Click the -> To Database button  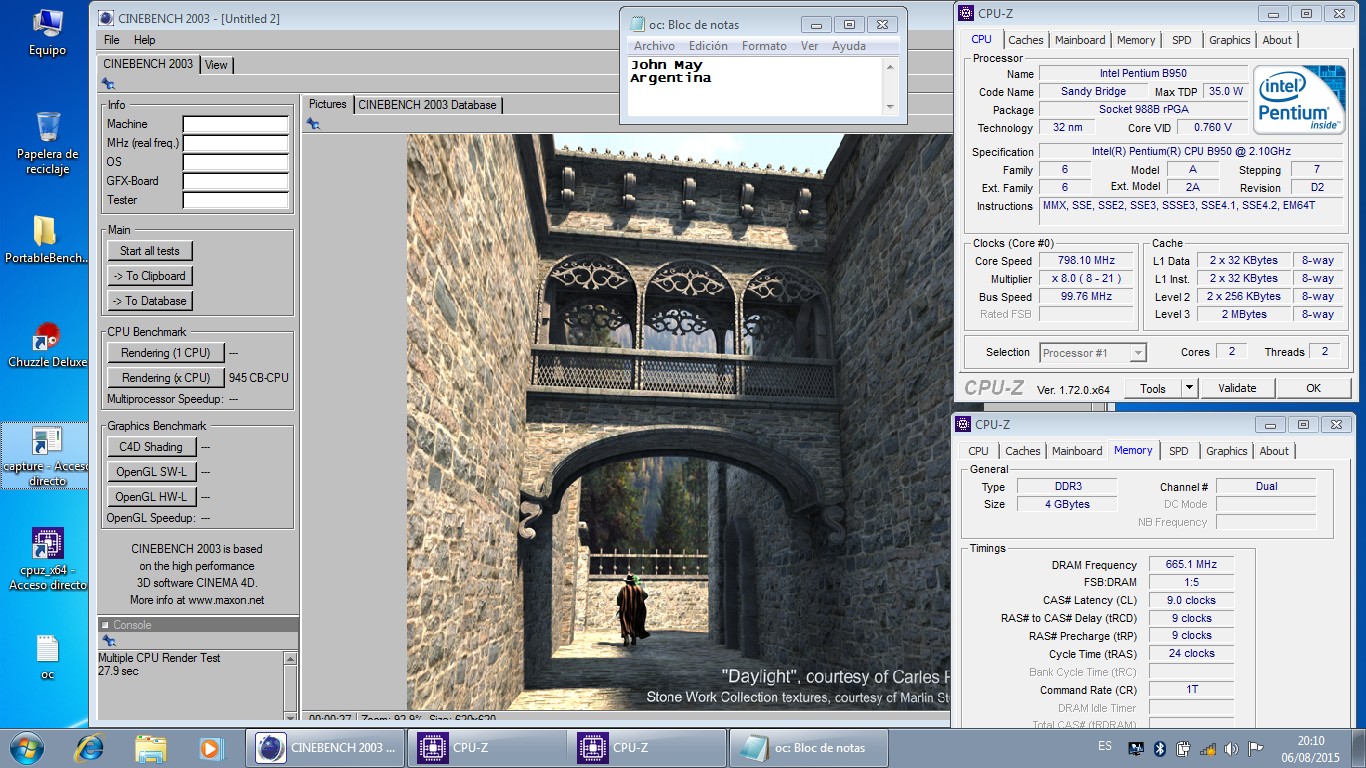(x=150, y=301)
